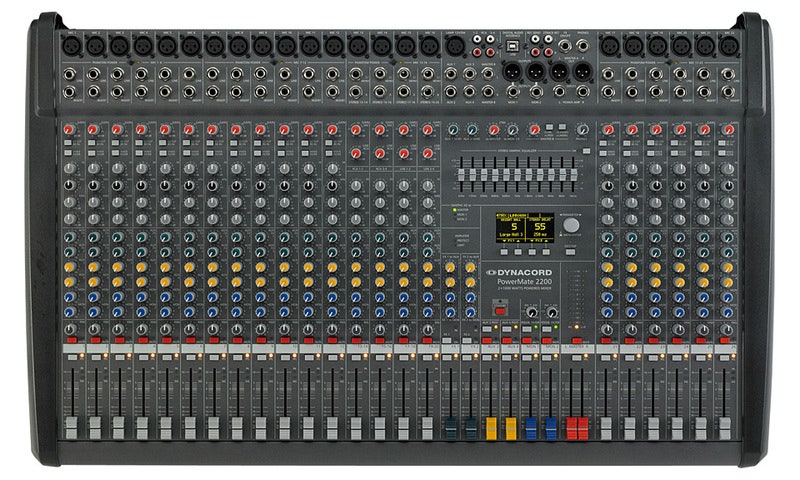This screenshot has height=480, width=800.
Task: Select the first dark teal FX 1 fader
Action: click(450, 426)
